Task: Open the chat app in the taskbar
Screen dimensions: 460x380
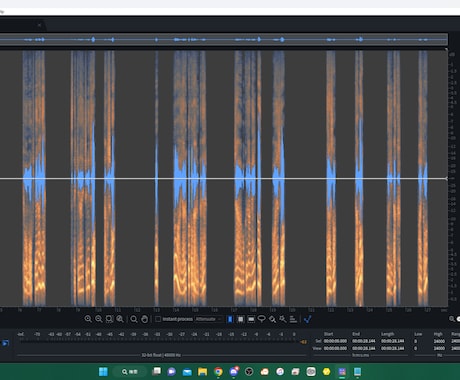Action: click(x=171, y=371)
